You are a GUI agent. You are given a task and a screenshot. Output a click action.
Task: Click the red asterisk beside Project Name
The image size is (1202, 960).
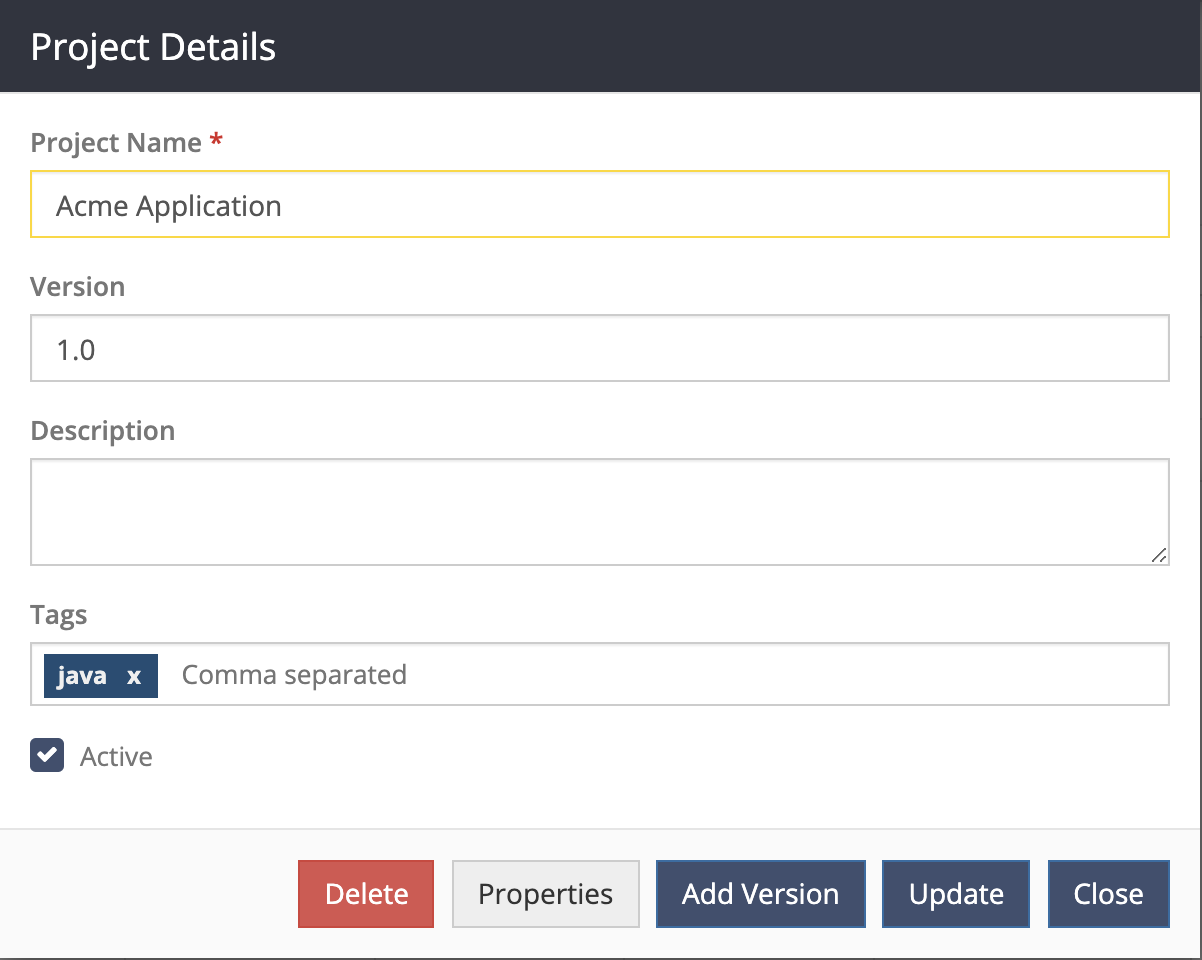(x=216, y=141)
